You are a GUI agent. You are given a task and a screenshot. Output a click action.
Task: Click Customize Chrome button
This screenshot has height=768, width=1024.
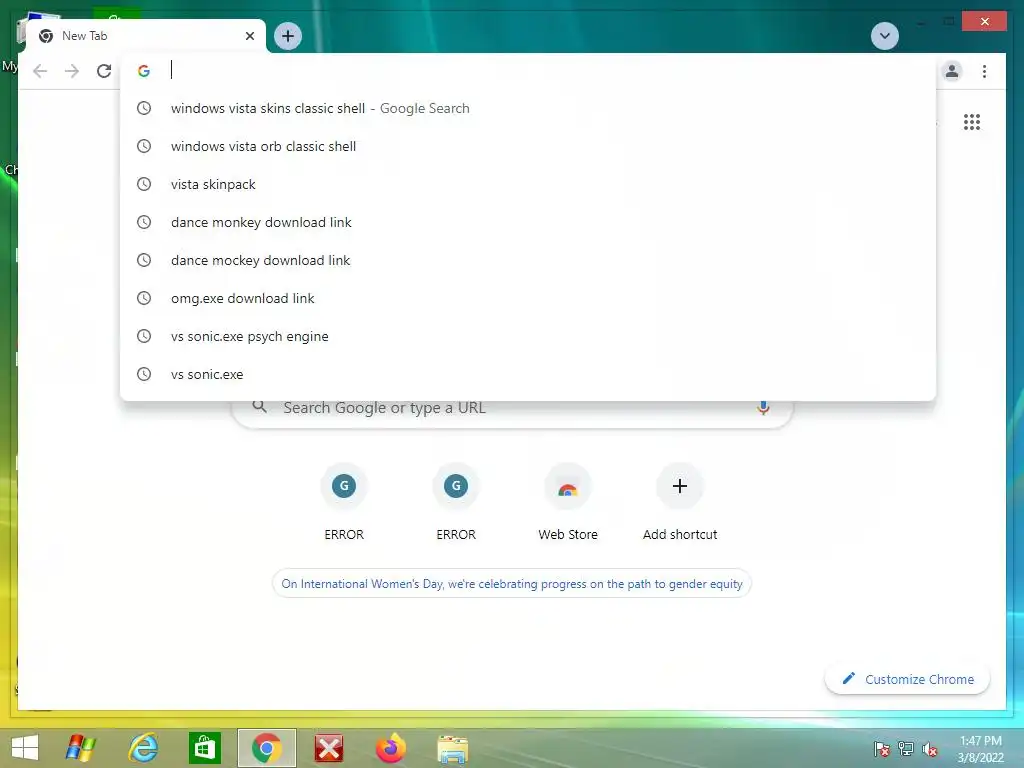[x=908, y=679]
